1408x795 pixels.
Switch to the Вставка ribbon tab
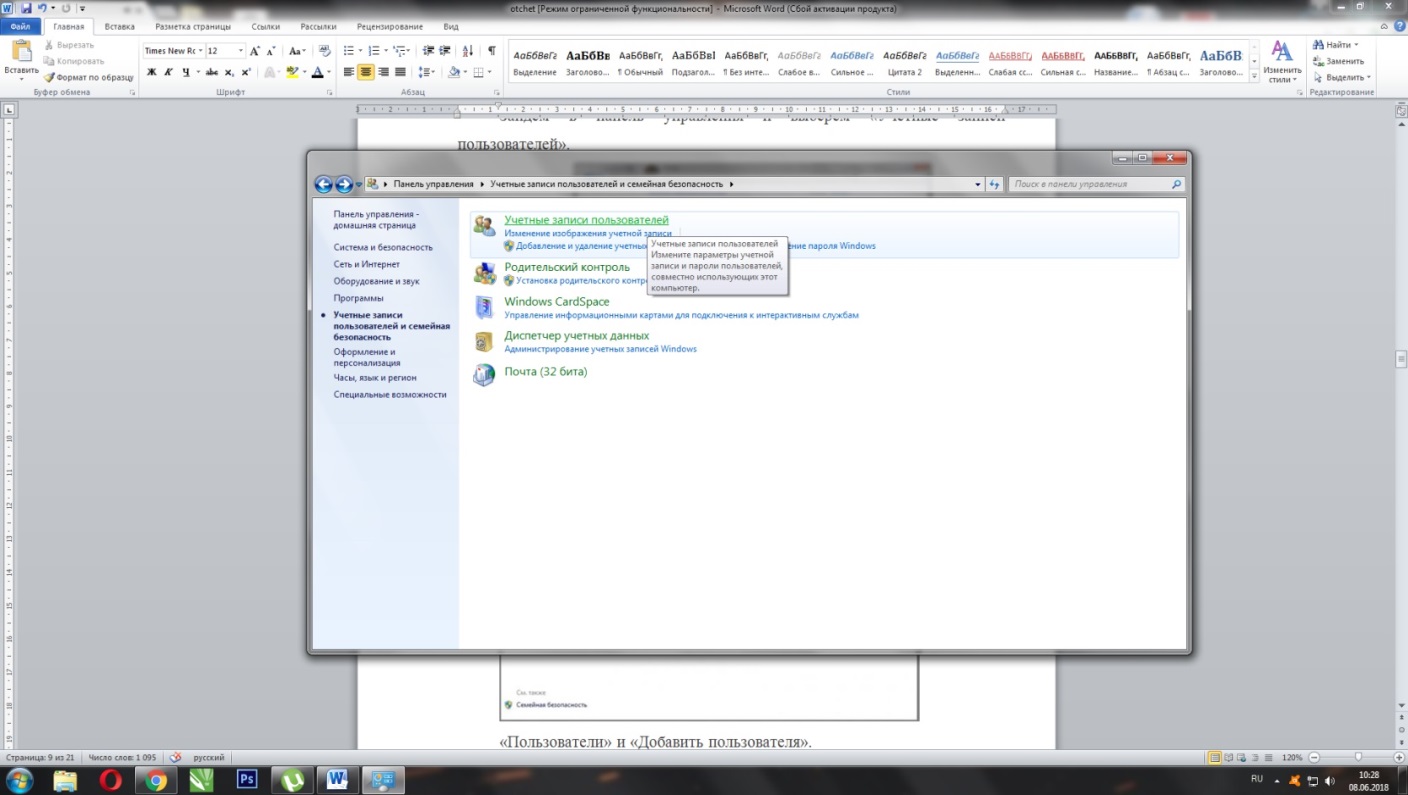120,27
